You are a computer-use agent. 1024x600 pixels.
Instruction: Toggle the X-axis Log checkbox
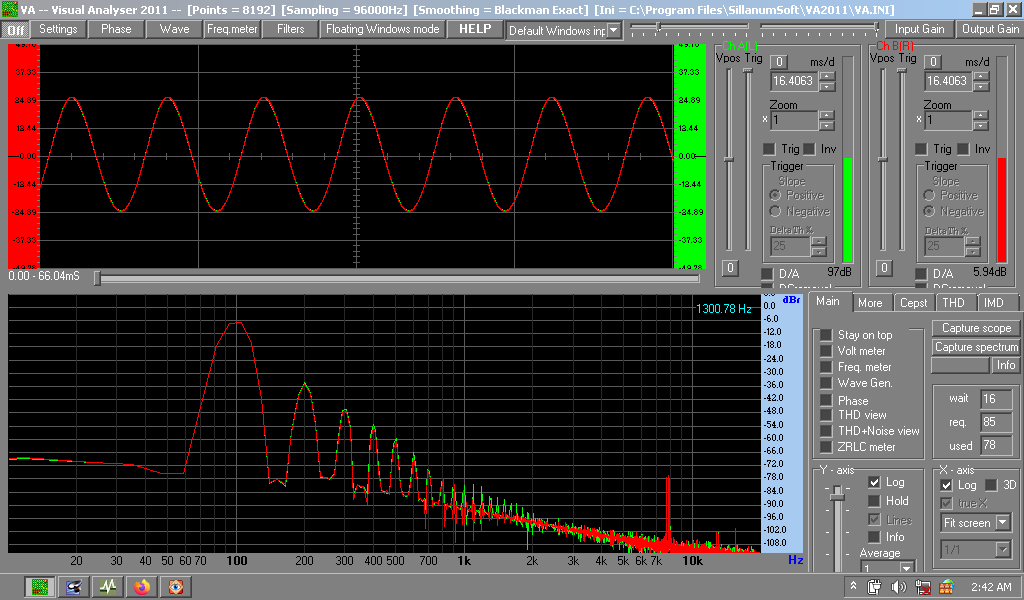946,485
